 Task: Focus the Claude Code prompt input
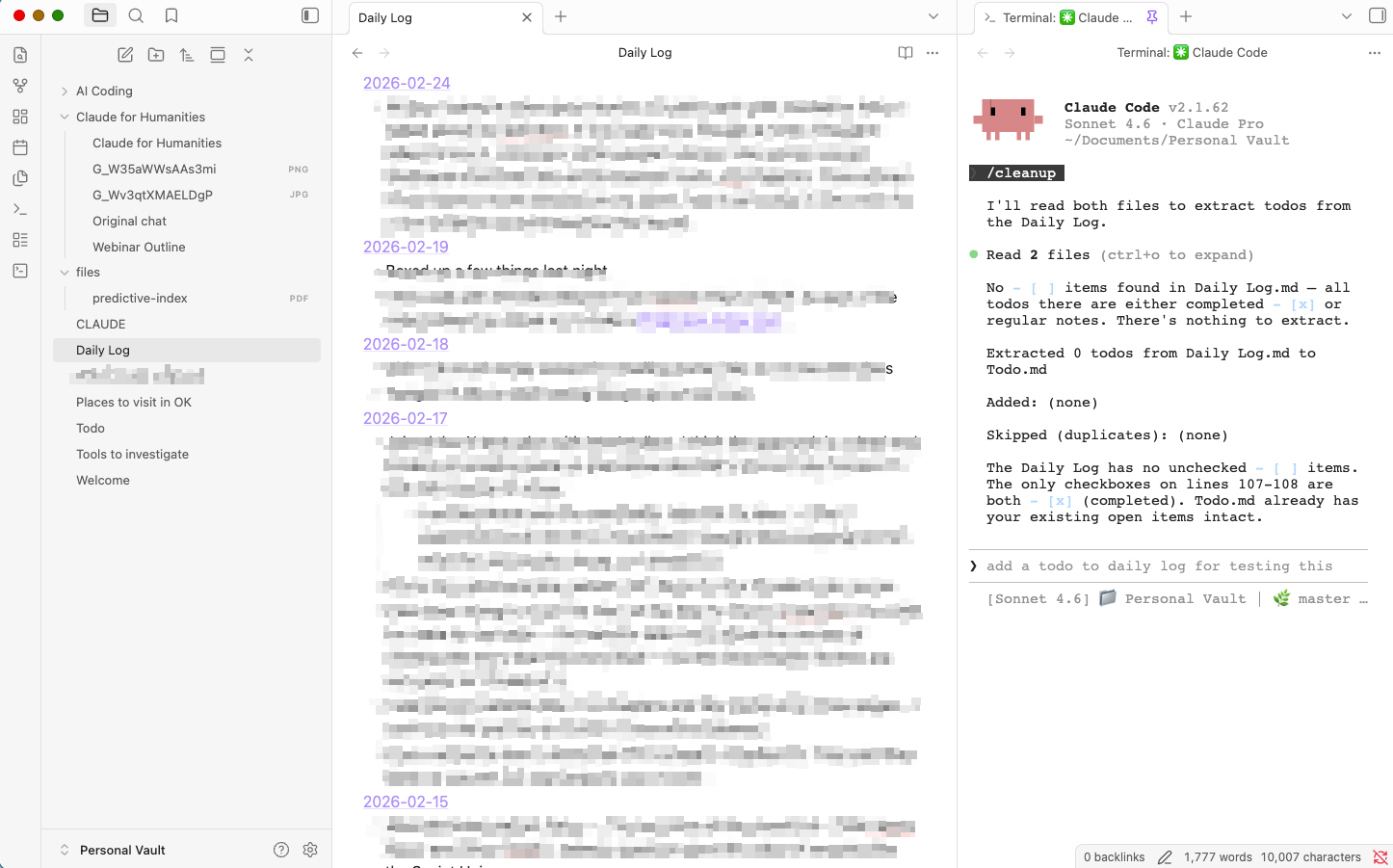tap(1169, 566)
